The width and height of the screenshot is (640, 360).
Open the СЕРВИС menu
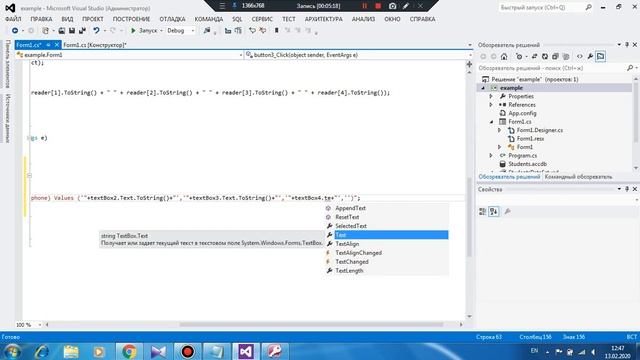click(x=262, y=19)
